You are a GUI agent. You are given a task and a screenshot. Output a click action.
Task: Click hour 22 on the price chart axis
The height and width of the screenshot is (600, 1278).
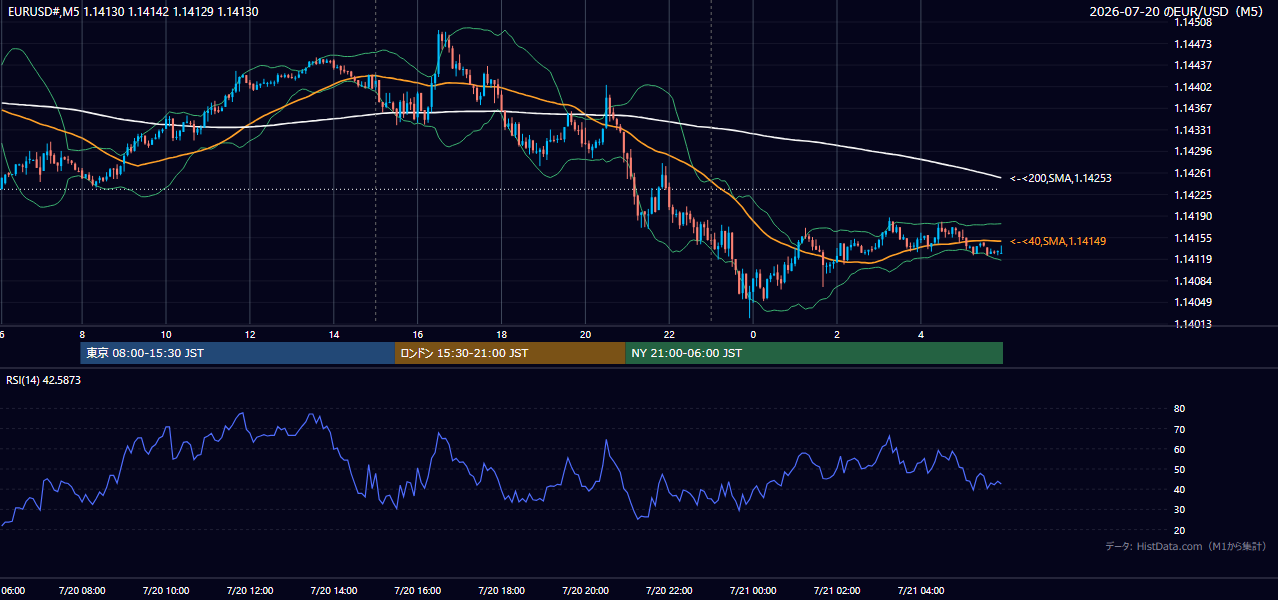point(670,335)
